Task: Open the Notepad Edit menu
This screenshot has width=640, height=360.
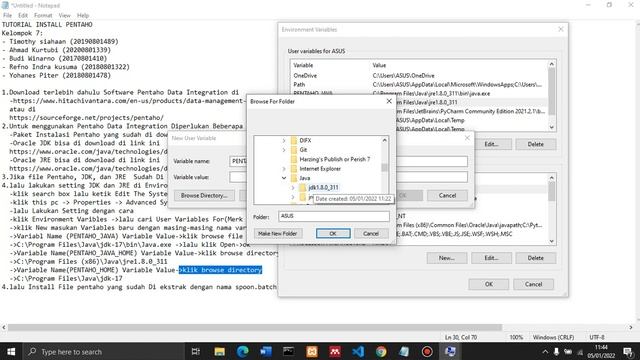Action: coord(23,15)
